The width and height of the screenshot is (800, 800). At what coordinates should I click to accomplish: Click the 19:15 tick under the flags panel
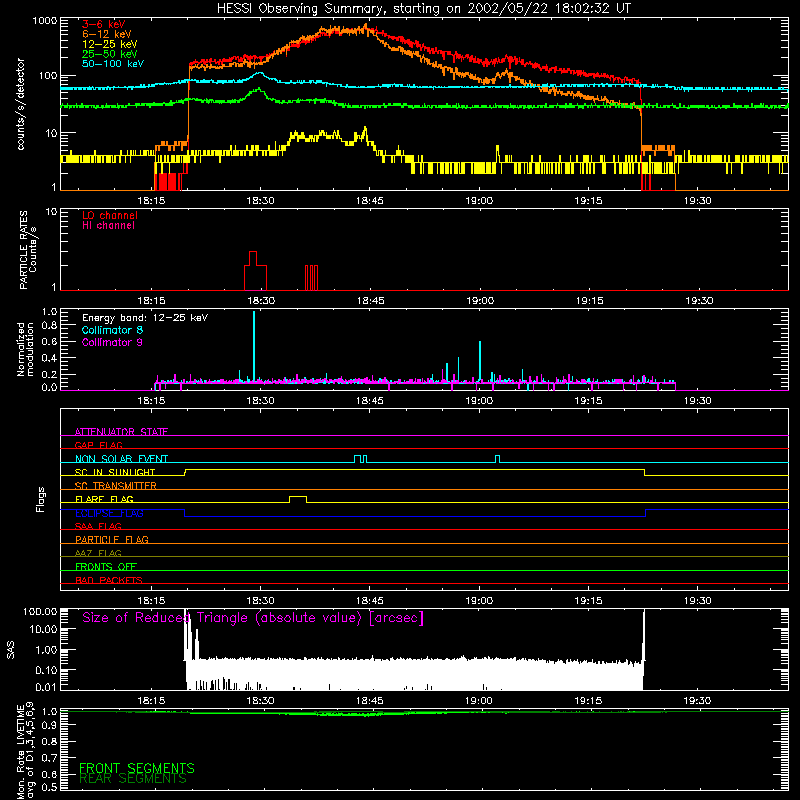pyautogui.click(x=588, y=601)
